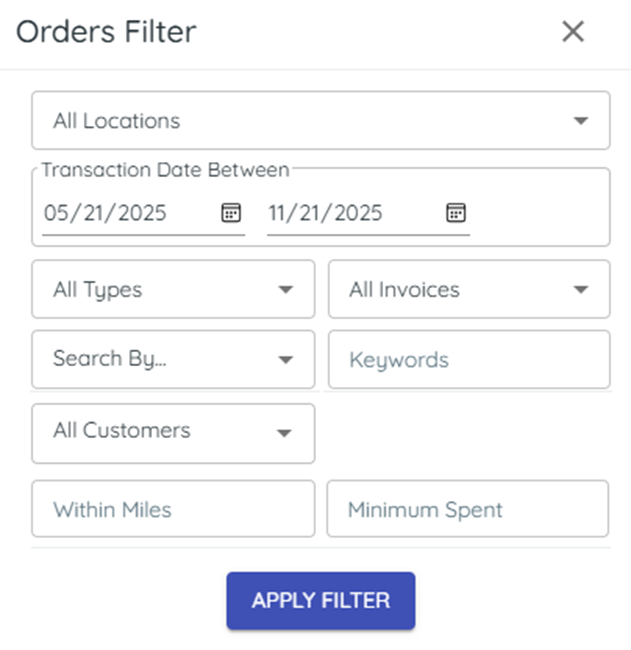Click the Transaction Date Between label
This screenshot has width=631, height=650.
(x=165, y=170)
